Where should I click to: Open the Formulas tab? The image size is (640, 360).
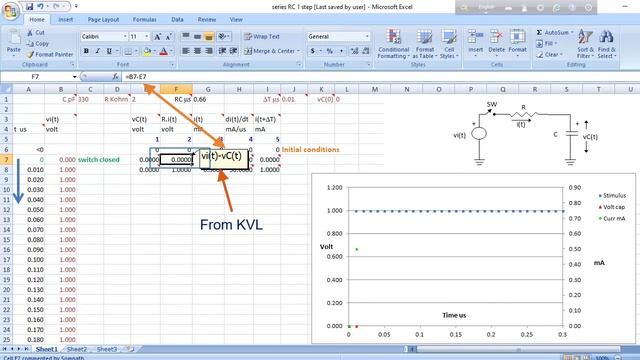point(144,20)
